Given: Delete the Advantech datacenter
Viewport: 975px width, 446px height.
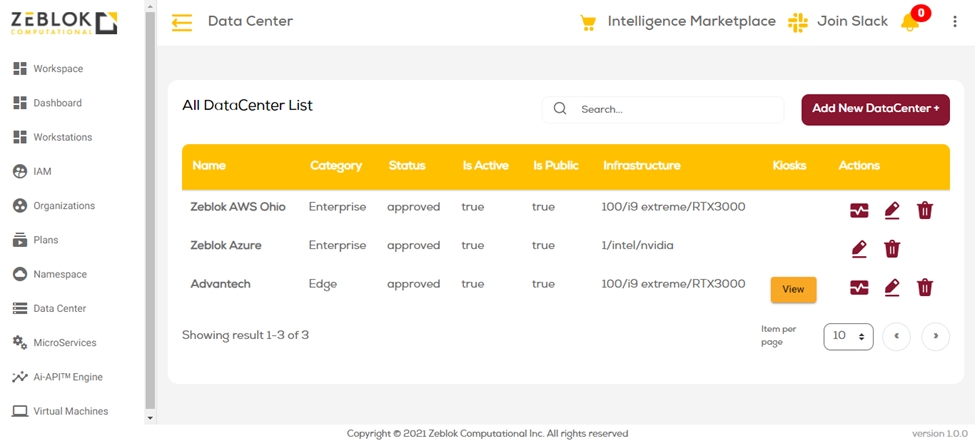Looking at the screenshot, I should [925, 288].
